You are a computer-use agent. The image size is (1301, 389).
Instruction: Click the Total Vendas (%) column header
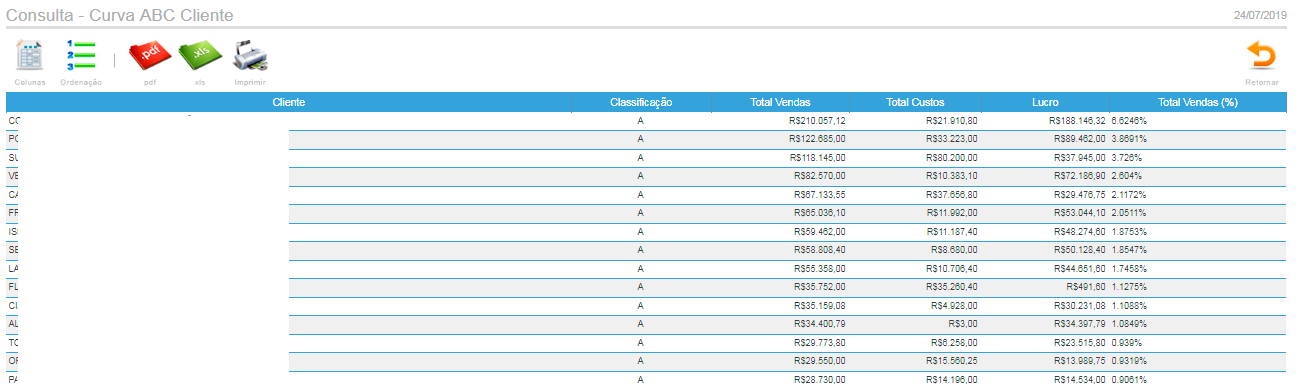pos(1197,102)
